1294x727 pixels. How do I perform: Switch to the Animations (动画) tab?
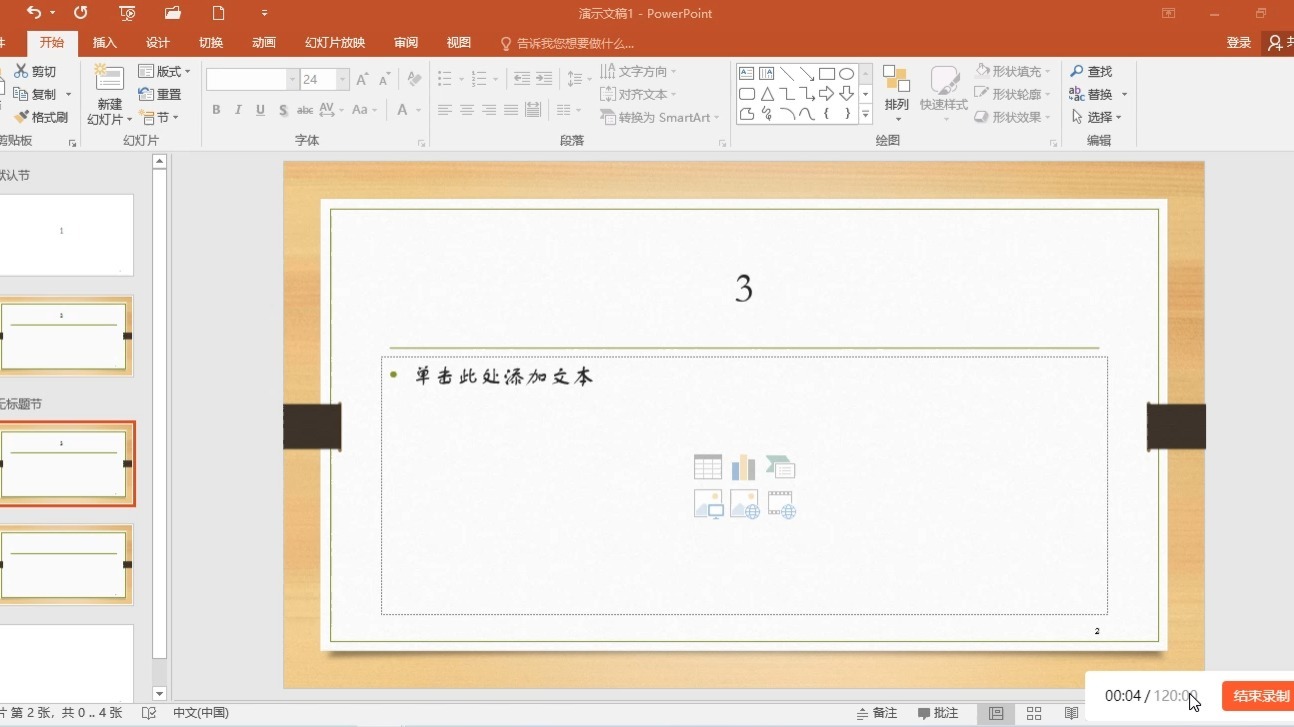[x=264, y=43]
